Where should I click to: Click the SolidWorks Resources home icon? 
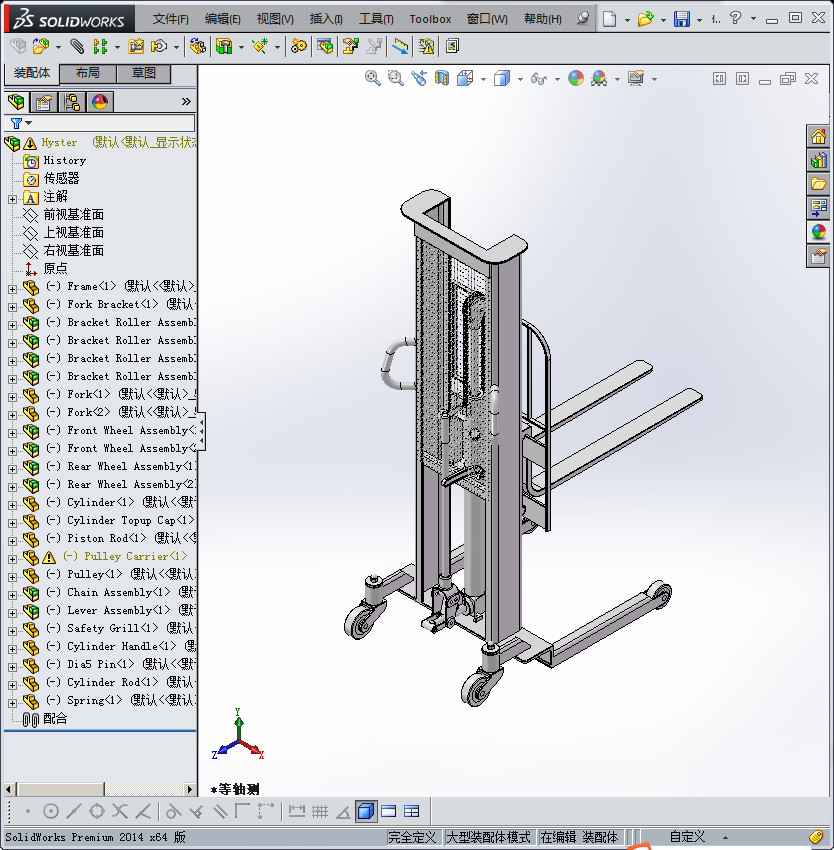click(x=818, y=137)
